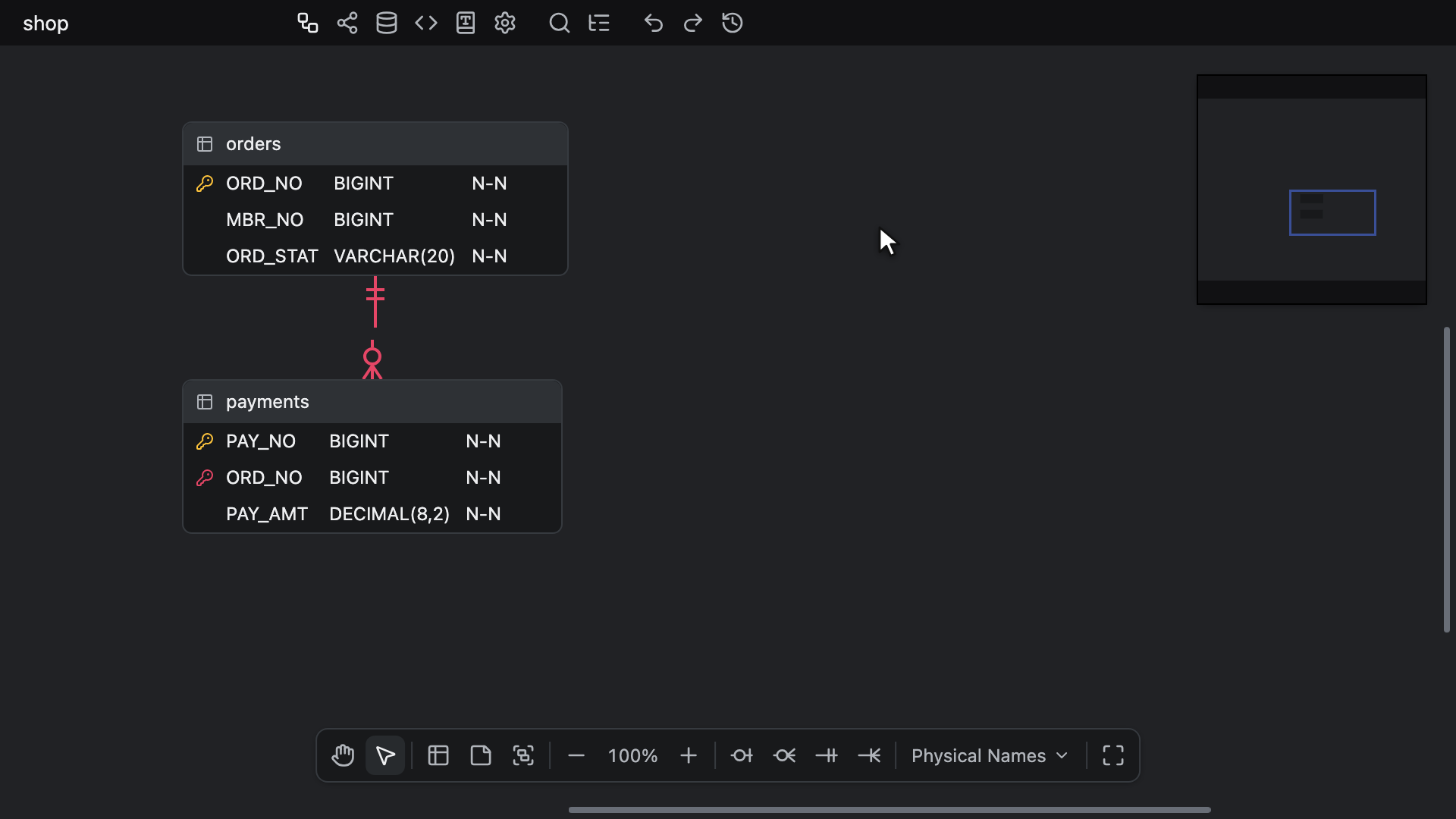This screenshot has width=1456, height=819.
Task: Click the shop database name
Action: coord(45,24)
